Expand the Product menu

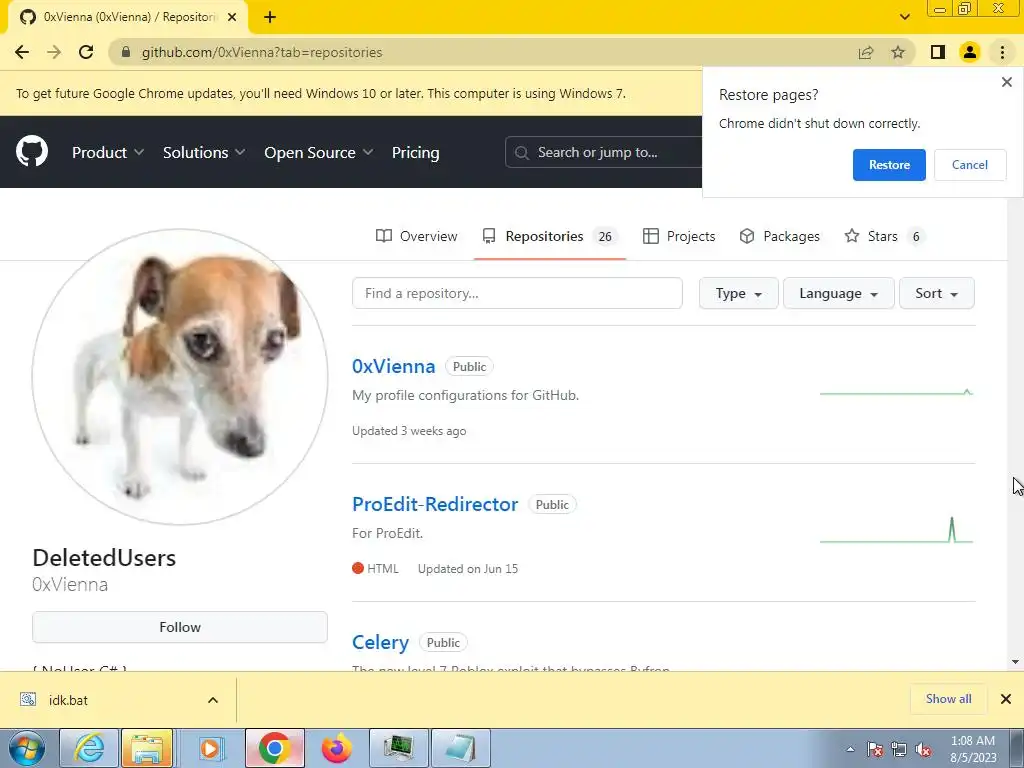pos(108,152)
